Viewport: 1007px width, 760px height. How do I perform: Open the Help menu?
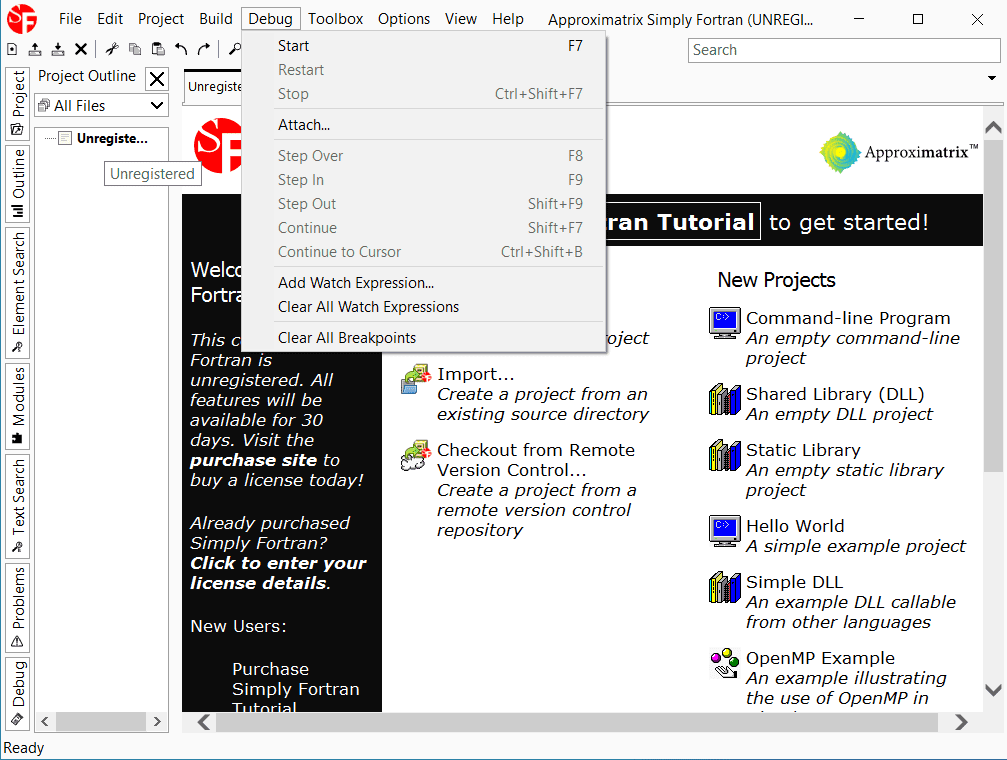tap(508, 19)
